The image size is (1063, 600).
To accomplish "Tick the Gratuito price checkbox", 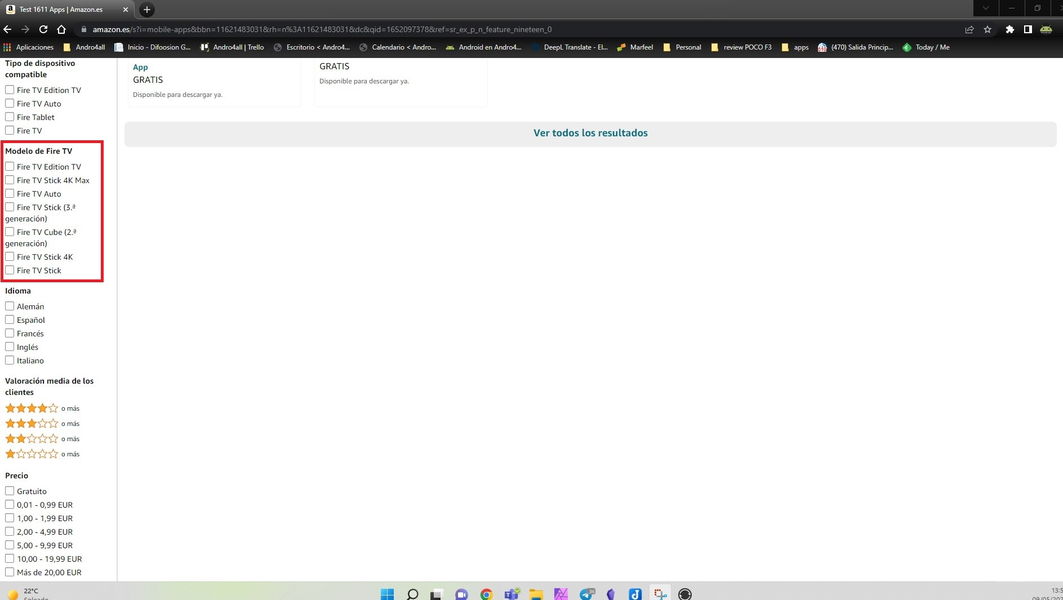I will [x=10, y=491].
